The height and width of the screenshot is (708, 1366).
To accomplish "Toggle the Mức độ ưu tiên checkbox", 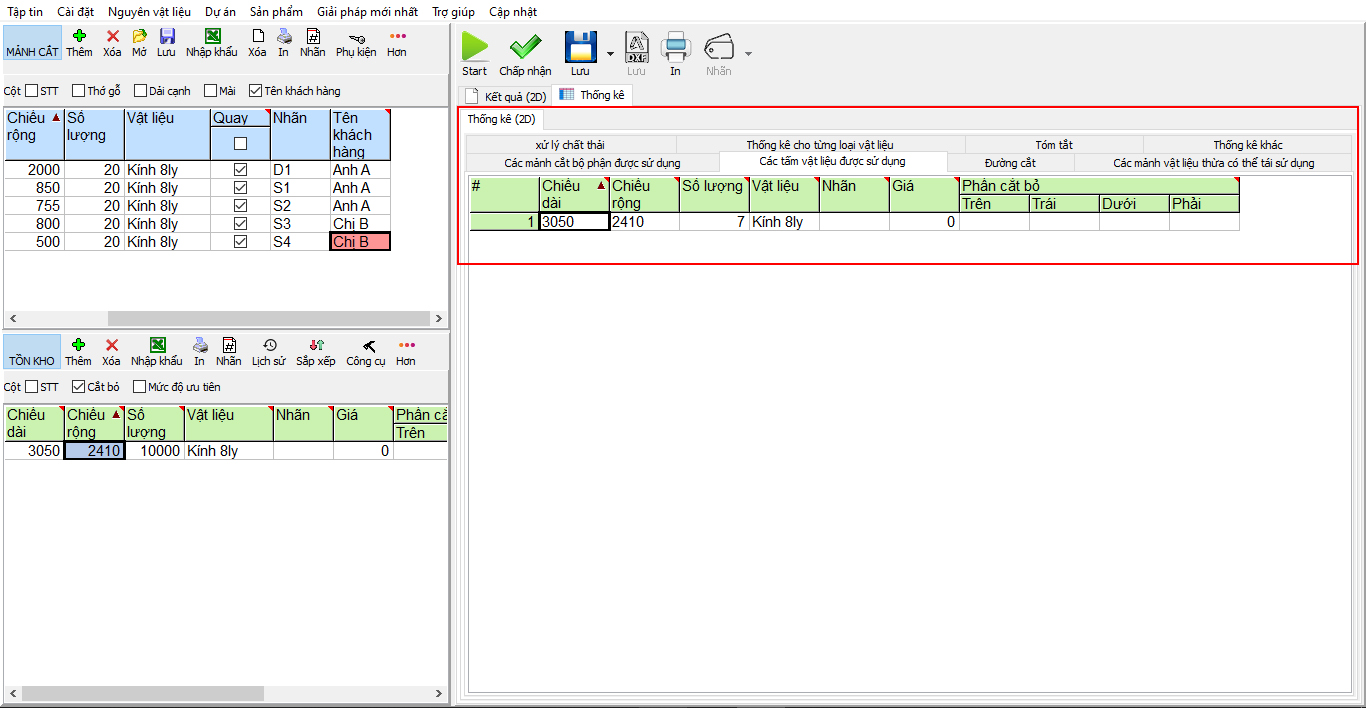I will [x=138, y=387].
